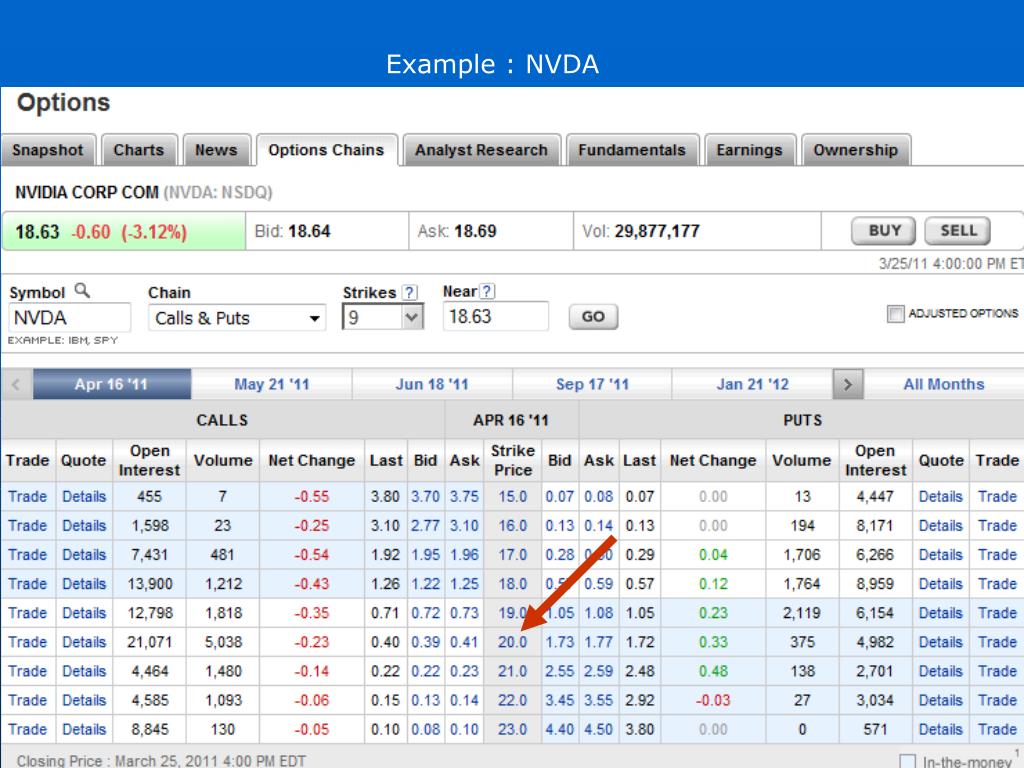Select call open interest value 21,071
The height and width of the screenshot is (768, 1024).
[x=150, y=642]
